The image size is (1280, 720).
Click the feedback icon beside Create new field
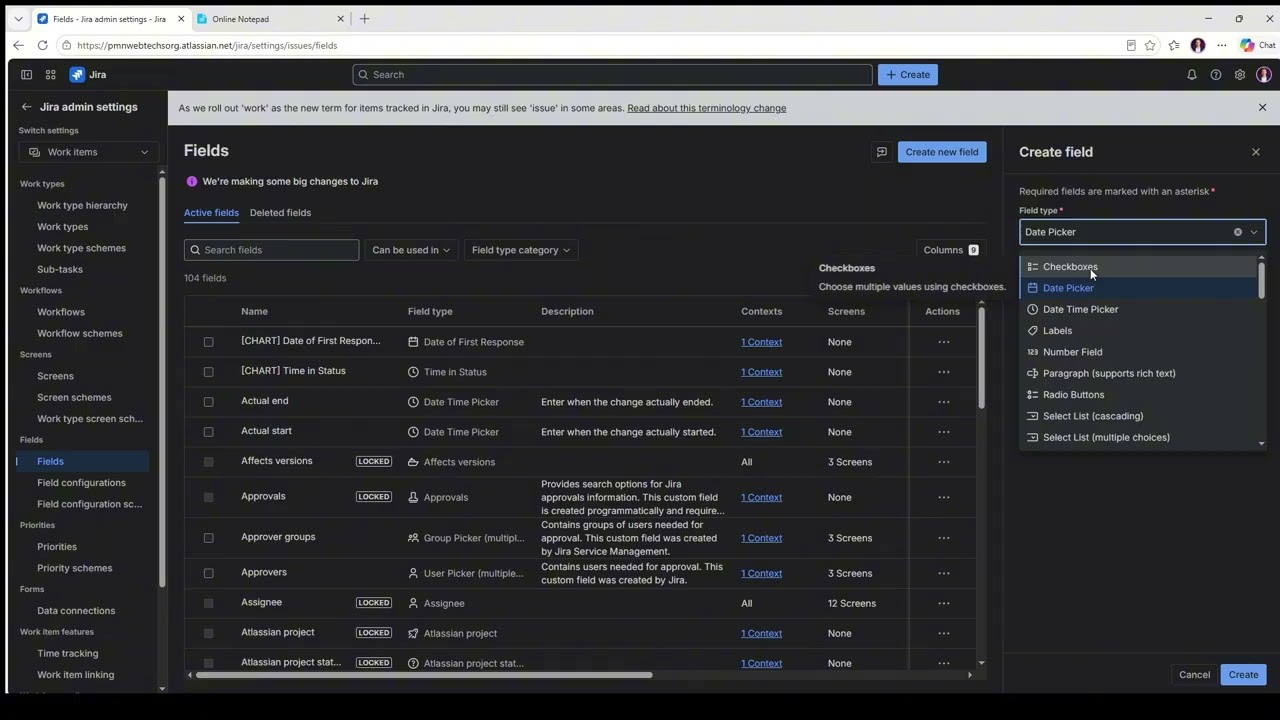click(x=882, y=152)
